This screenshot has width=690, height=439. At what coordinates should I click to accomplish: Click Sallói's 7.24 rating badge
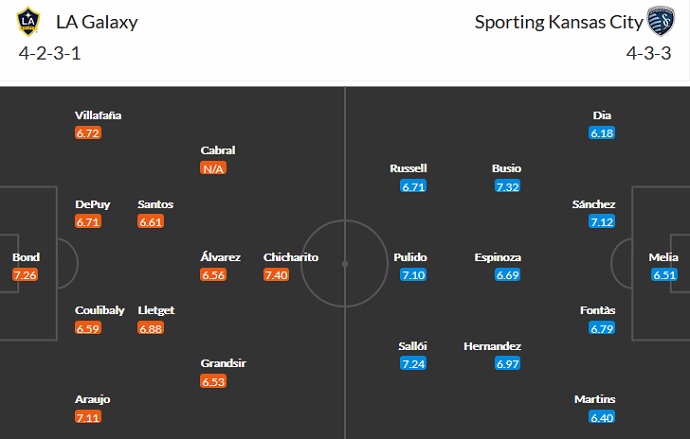[413, 364]
